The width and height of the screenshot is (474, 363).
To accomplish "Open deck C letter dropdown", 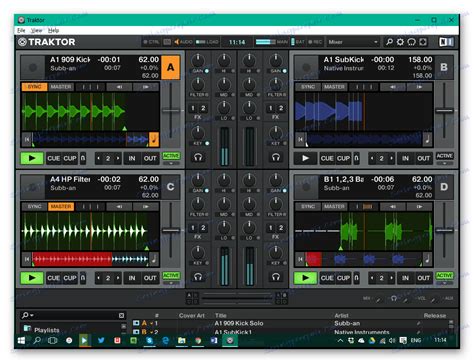I will tap(171, 187).
